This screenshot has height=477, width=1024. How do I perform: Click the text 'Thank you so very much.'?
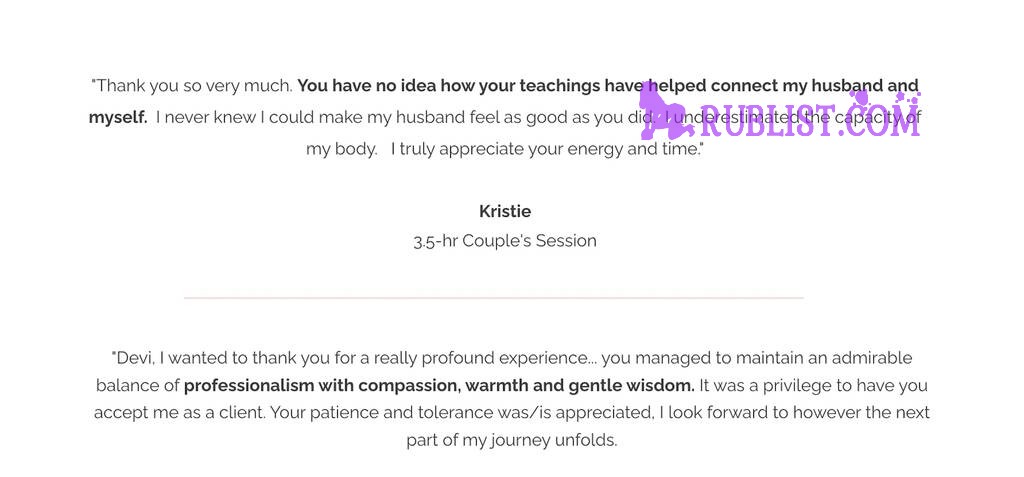(x=192, y=86)
